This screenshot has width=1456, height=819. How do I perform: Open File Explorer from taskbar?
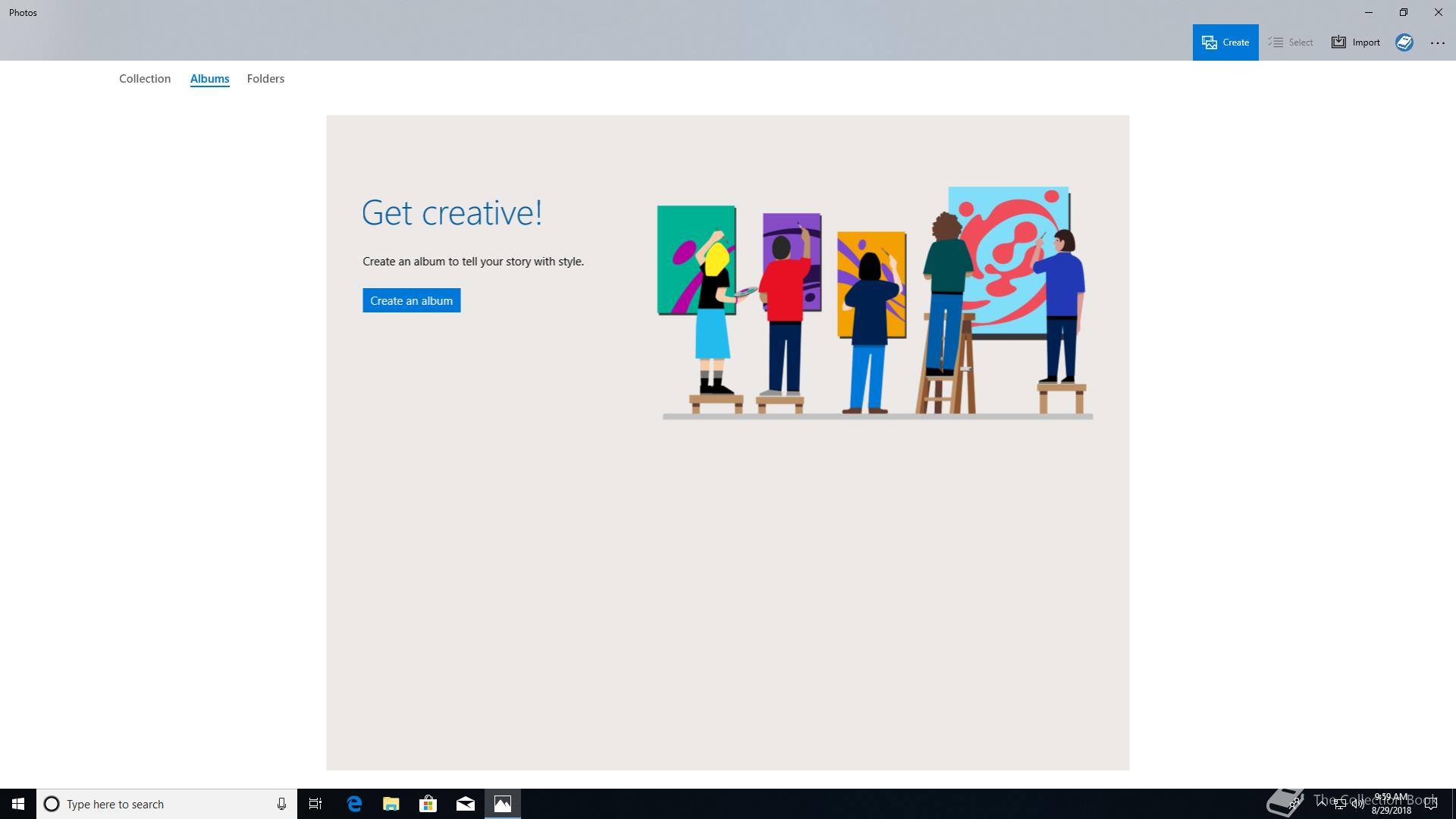click(x=391, y=804)
